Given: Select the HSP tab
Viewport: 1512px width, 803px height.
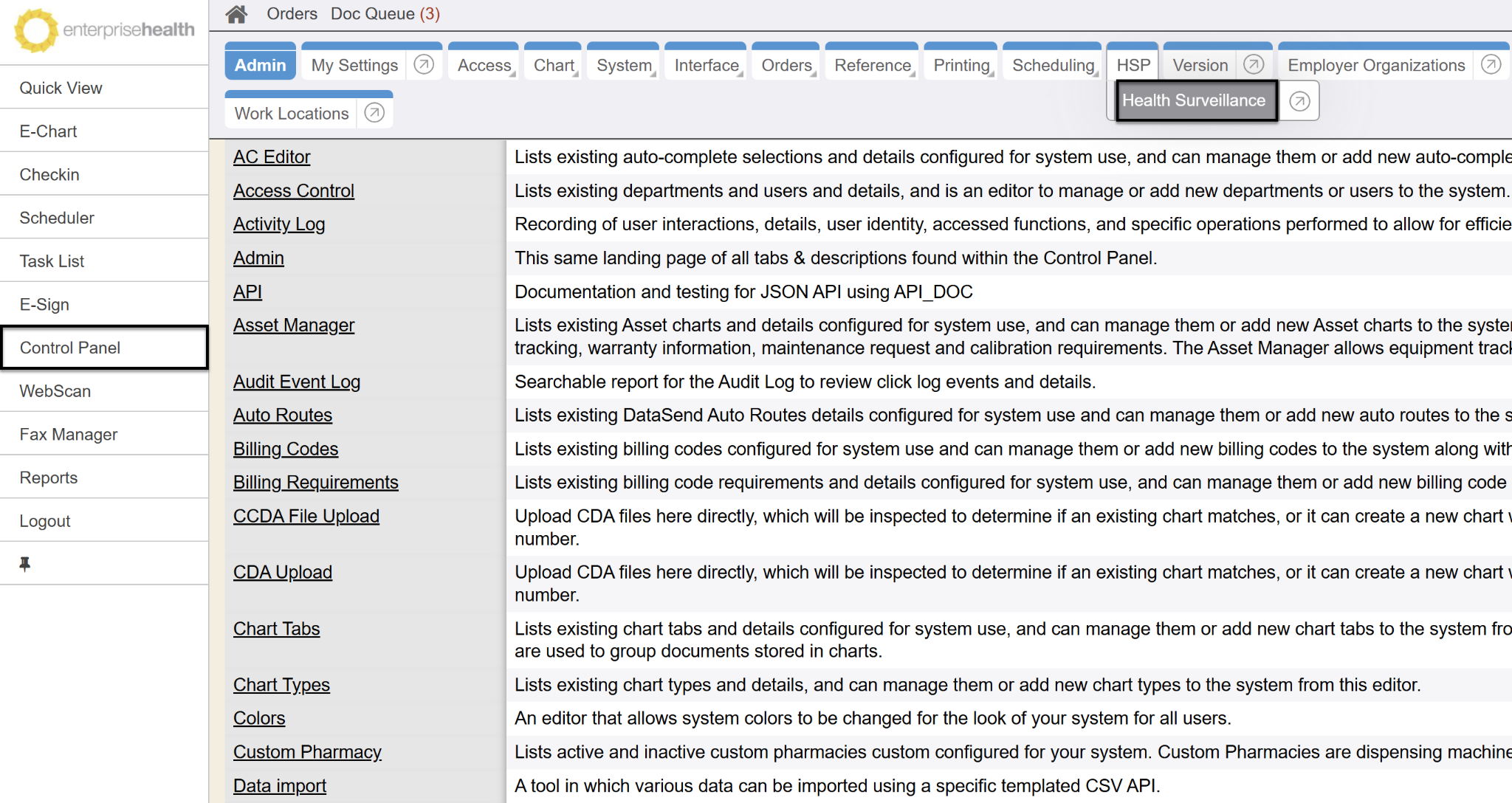Looking at the screenshot, I should click(x=1133, y=66).
